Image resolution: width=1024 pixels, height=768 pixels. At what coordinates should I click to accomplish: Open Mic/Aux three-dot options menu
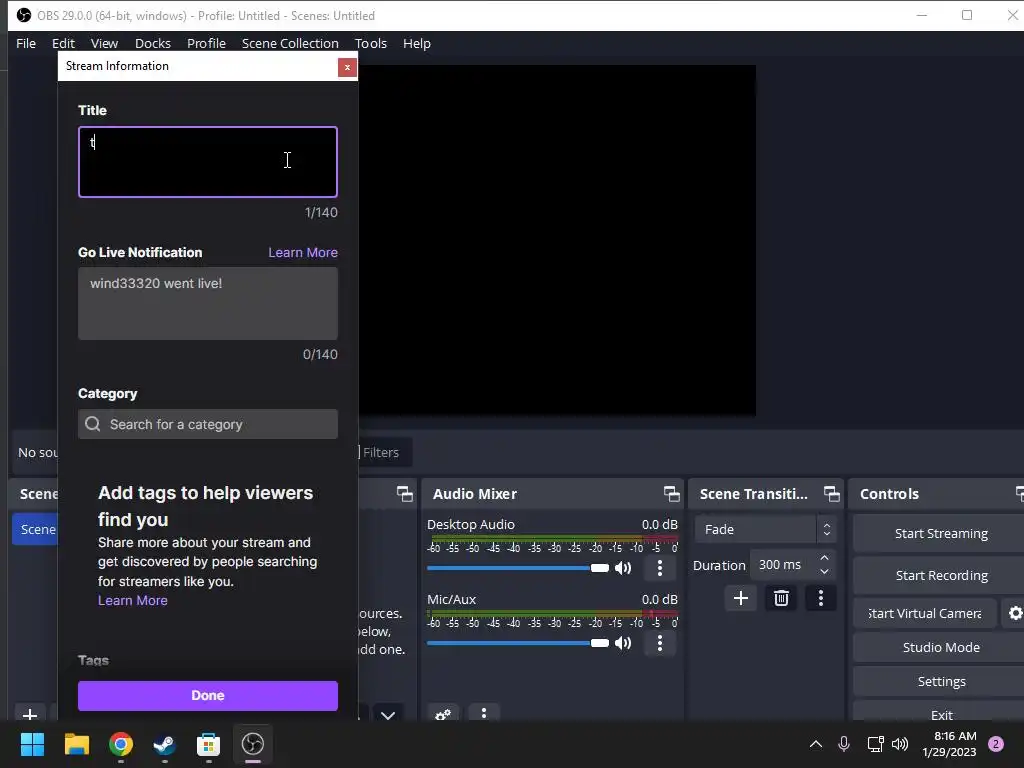[x=660, y=643]
